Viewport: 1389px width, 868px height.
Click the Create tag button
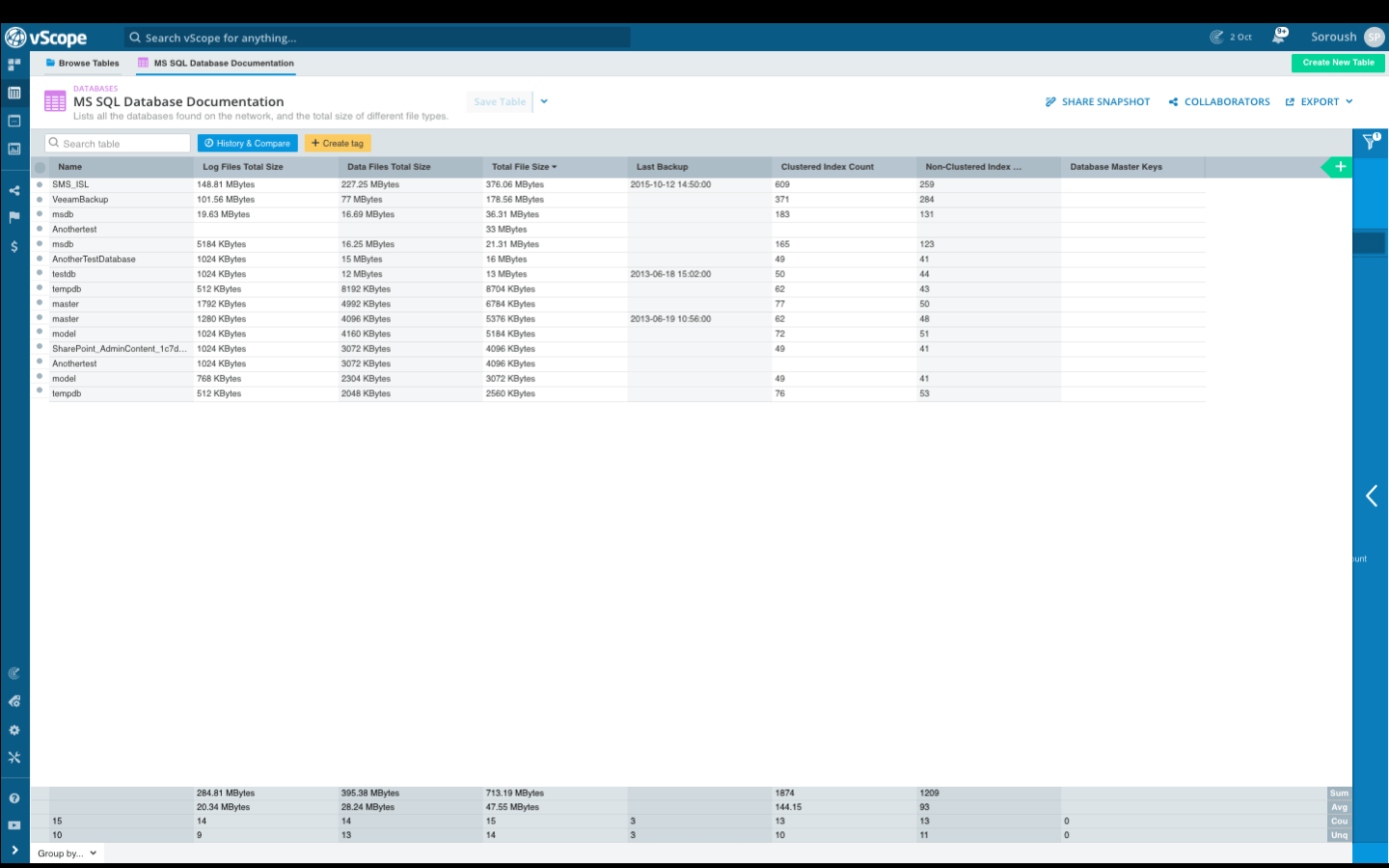coord(338,143)
